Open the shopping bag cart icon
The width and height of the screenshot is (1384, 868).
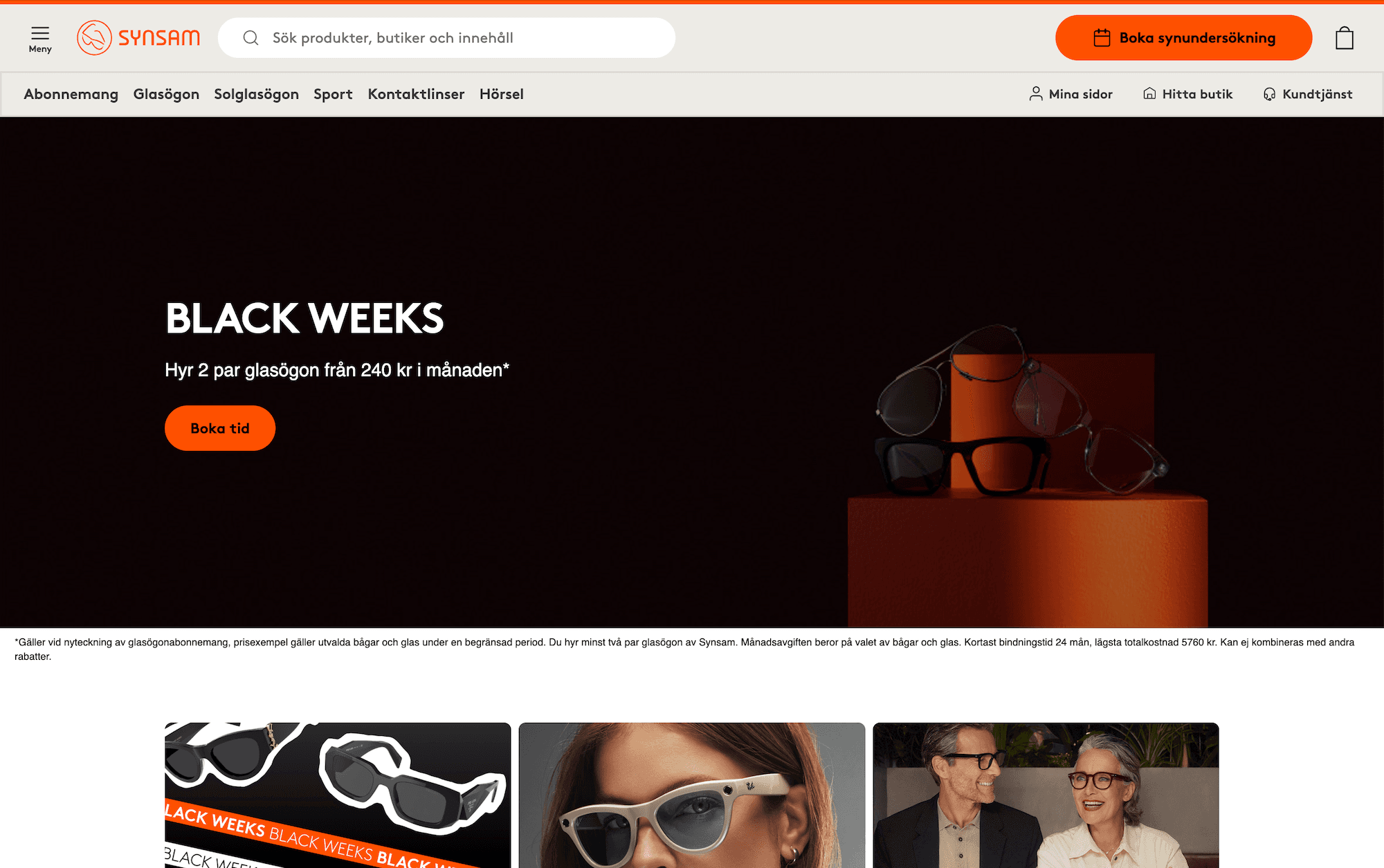tap(1345, 38)
